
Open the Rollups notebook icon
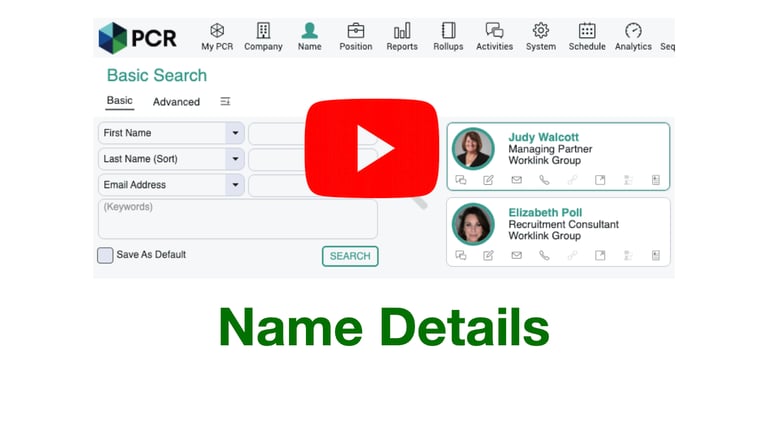(x=448, y=31)
